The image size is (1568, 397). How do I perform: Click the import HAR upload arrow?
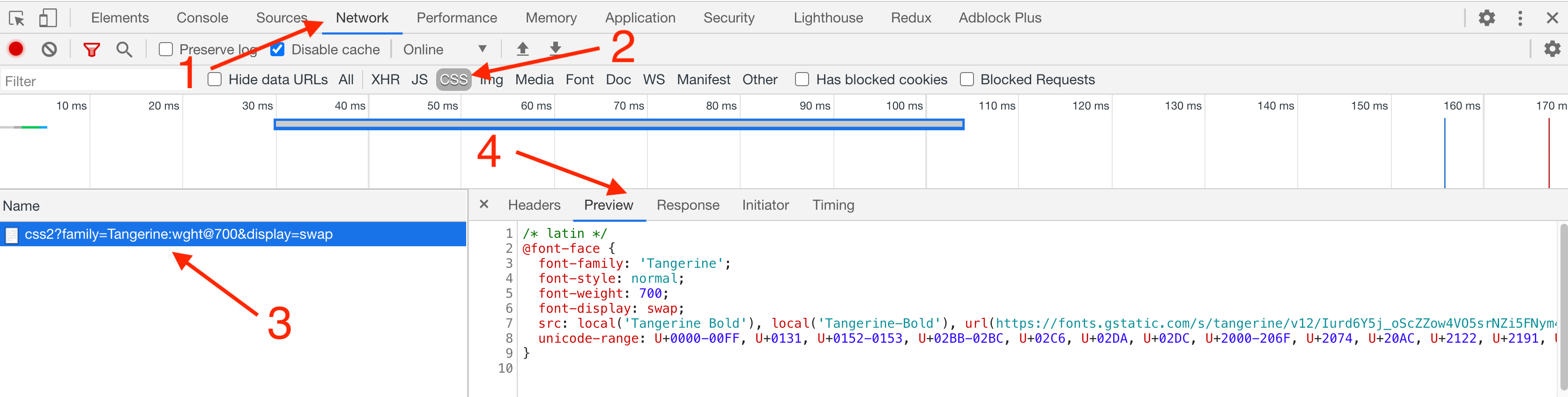coord(522,49)
